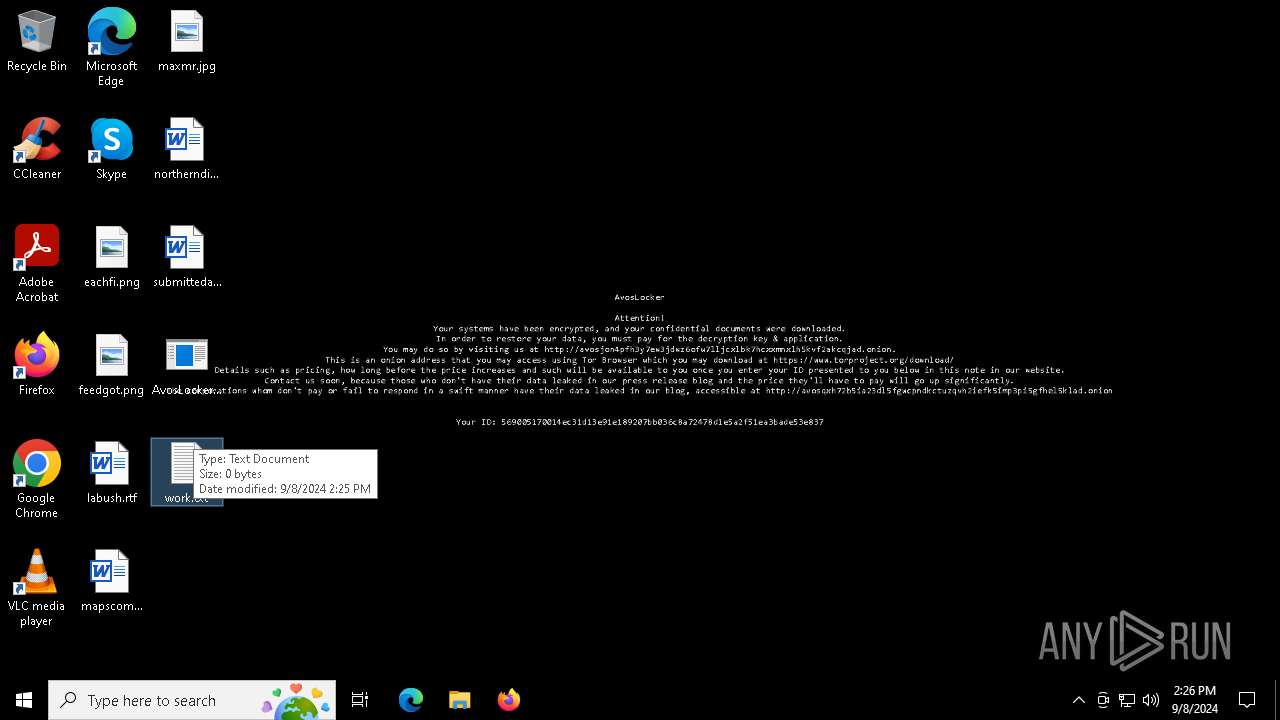Launch Skype from desktop
The image size is (1280, 720).
[x=111, y=150]
